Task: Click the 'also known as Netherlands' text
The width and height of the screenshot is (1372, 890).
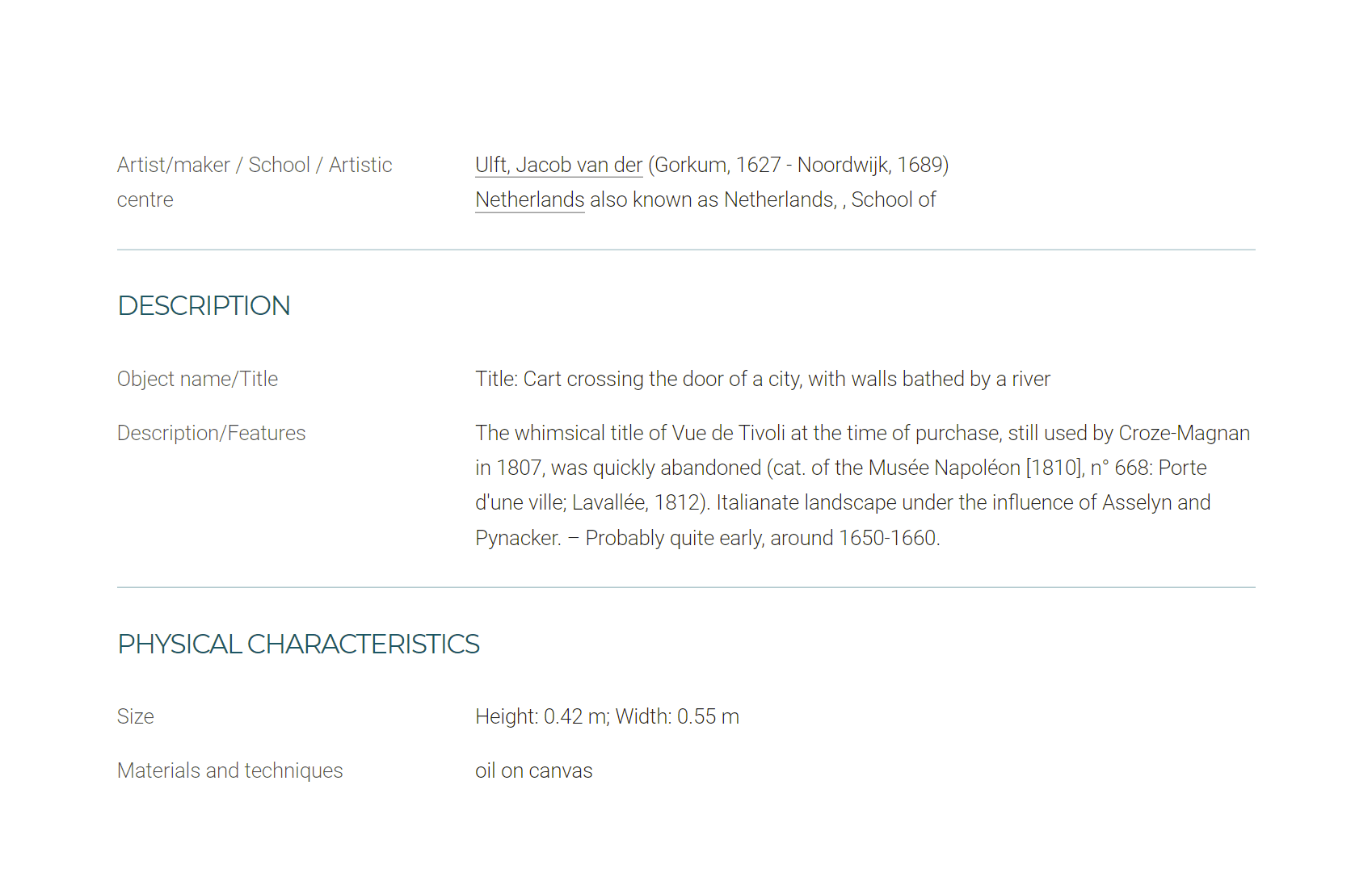Action: click(x=713, y=199)
